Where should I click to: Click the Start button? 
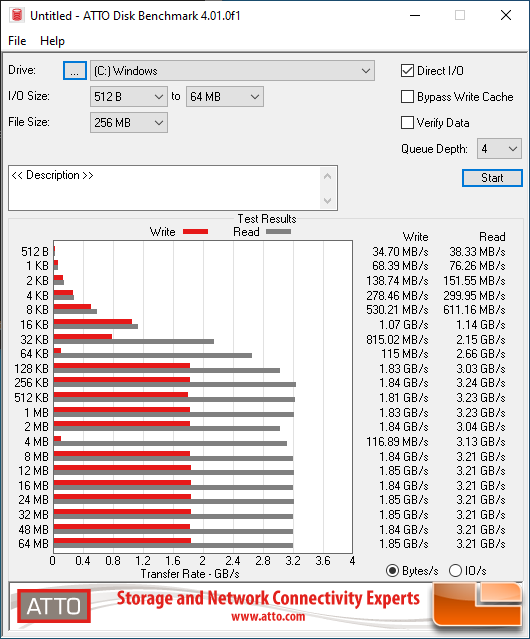492,178
